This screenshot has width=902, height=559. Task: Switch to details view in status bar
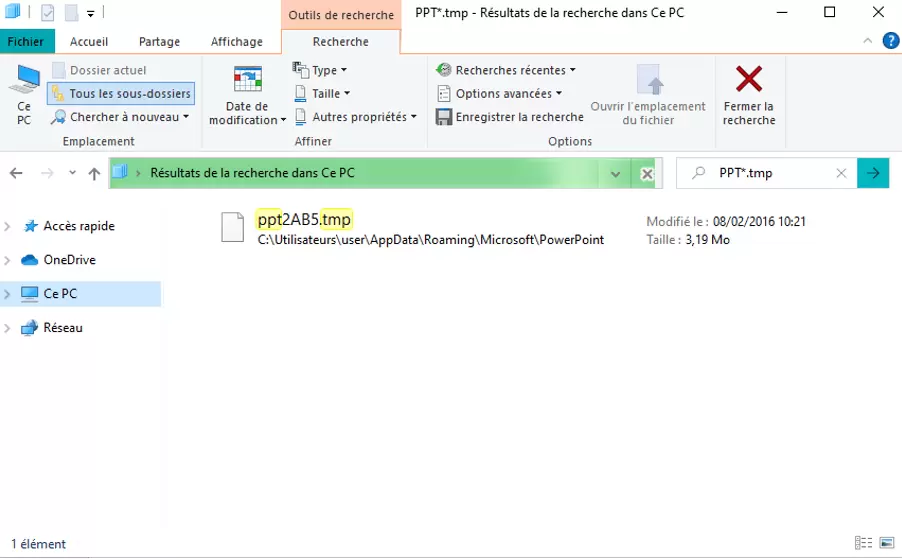tap(862, 543)
